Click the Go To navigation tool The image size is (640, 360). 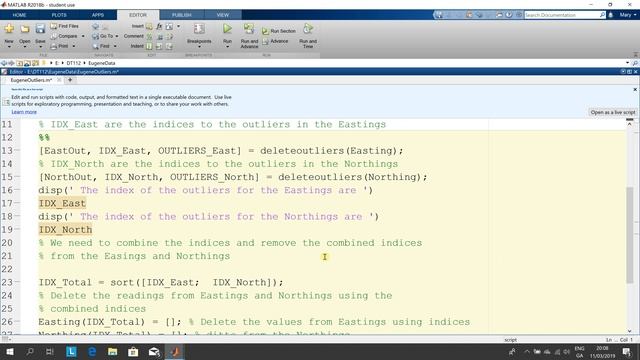102,36
